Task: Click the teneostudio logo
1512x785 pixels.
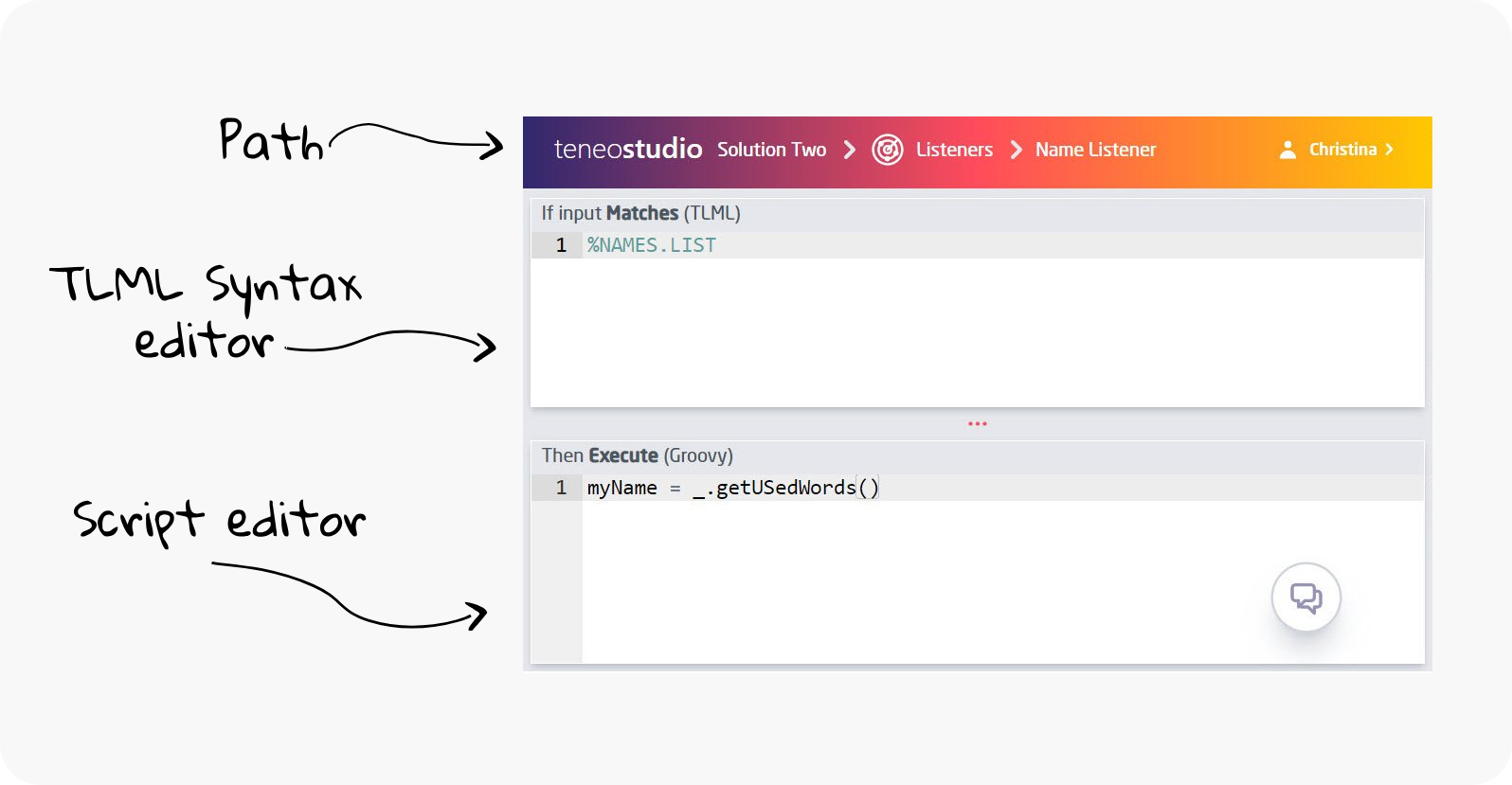Action: [x=627, y=150]
